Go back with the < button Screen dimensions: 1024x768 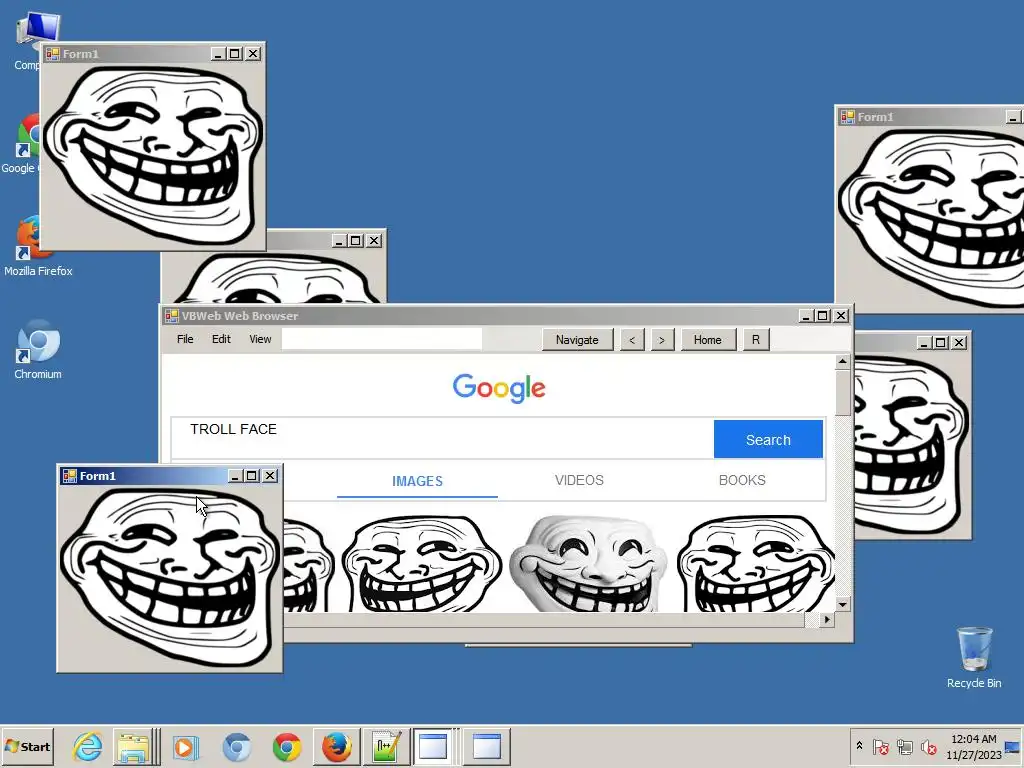click(632, 340)
